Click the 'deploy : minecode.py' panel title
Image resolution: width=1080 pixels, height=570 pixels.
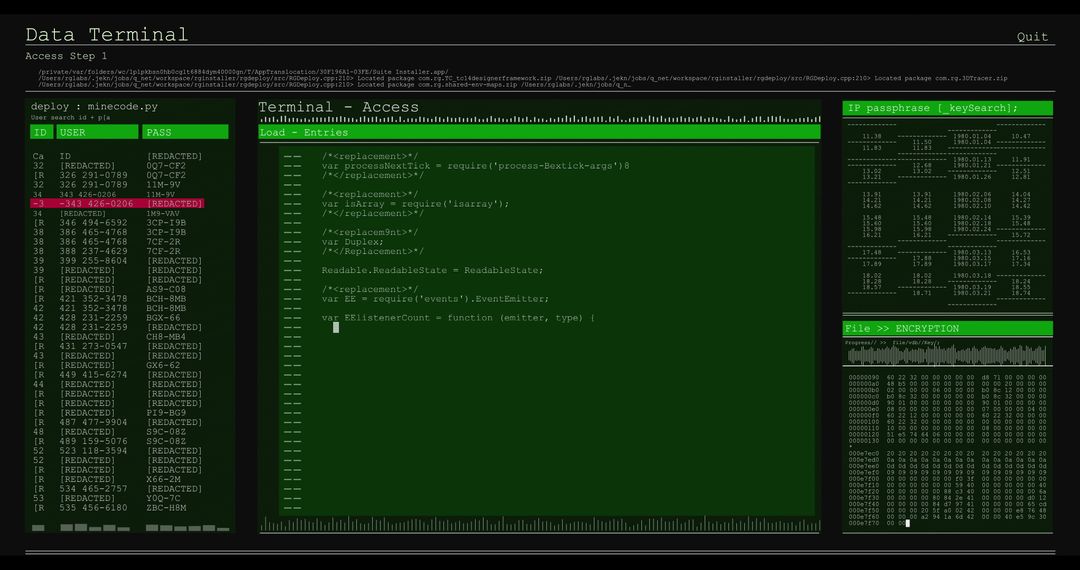(x=94, y=107)
